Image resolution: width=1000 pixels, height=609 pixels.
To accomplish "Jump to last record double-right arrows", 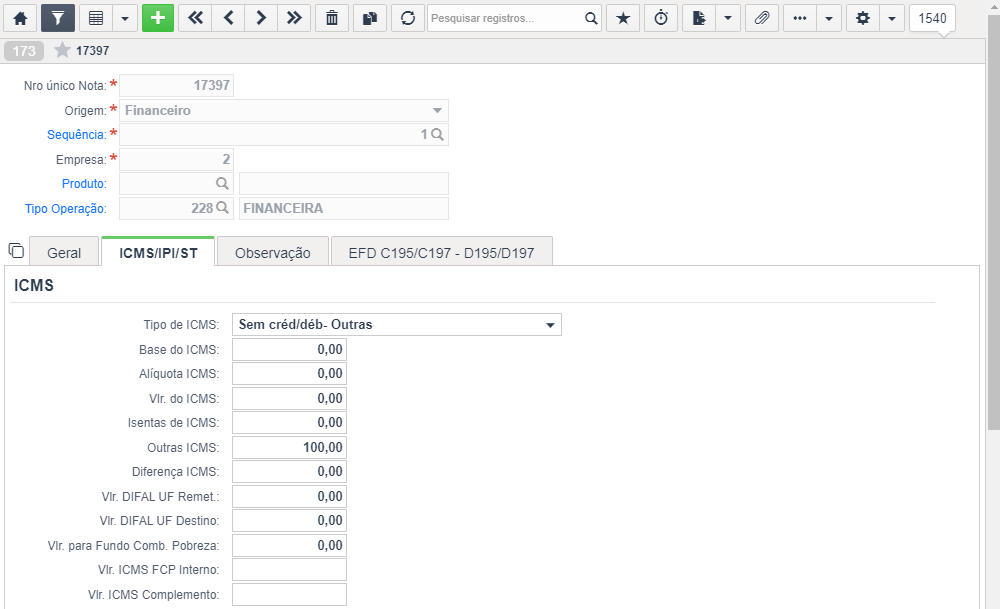I will [294, 18].
